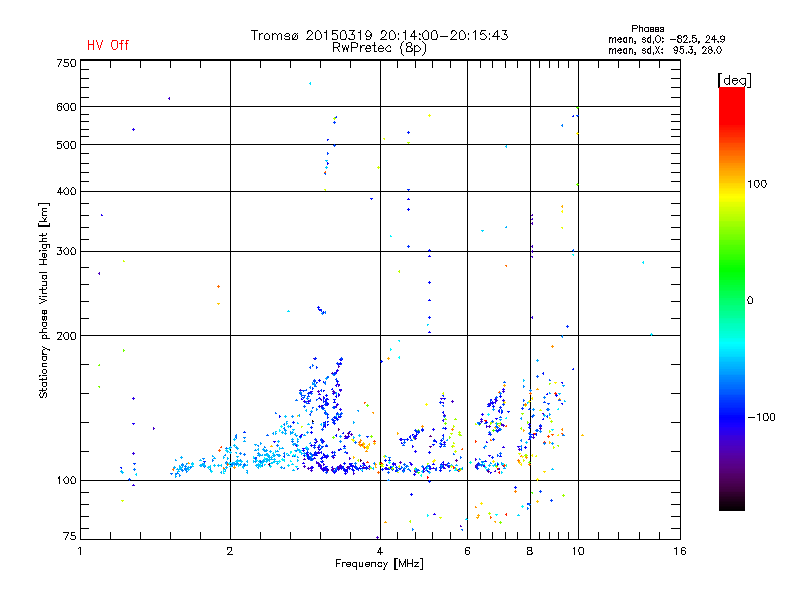
Task: Click the y-axis tick label '300'
Action: click(66, 251)
